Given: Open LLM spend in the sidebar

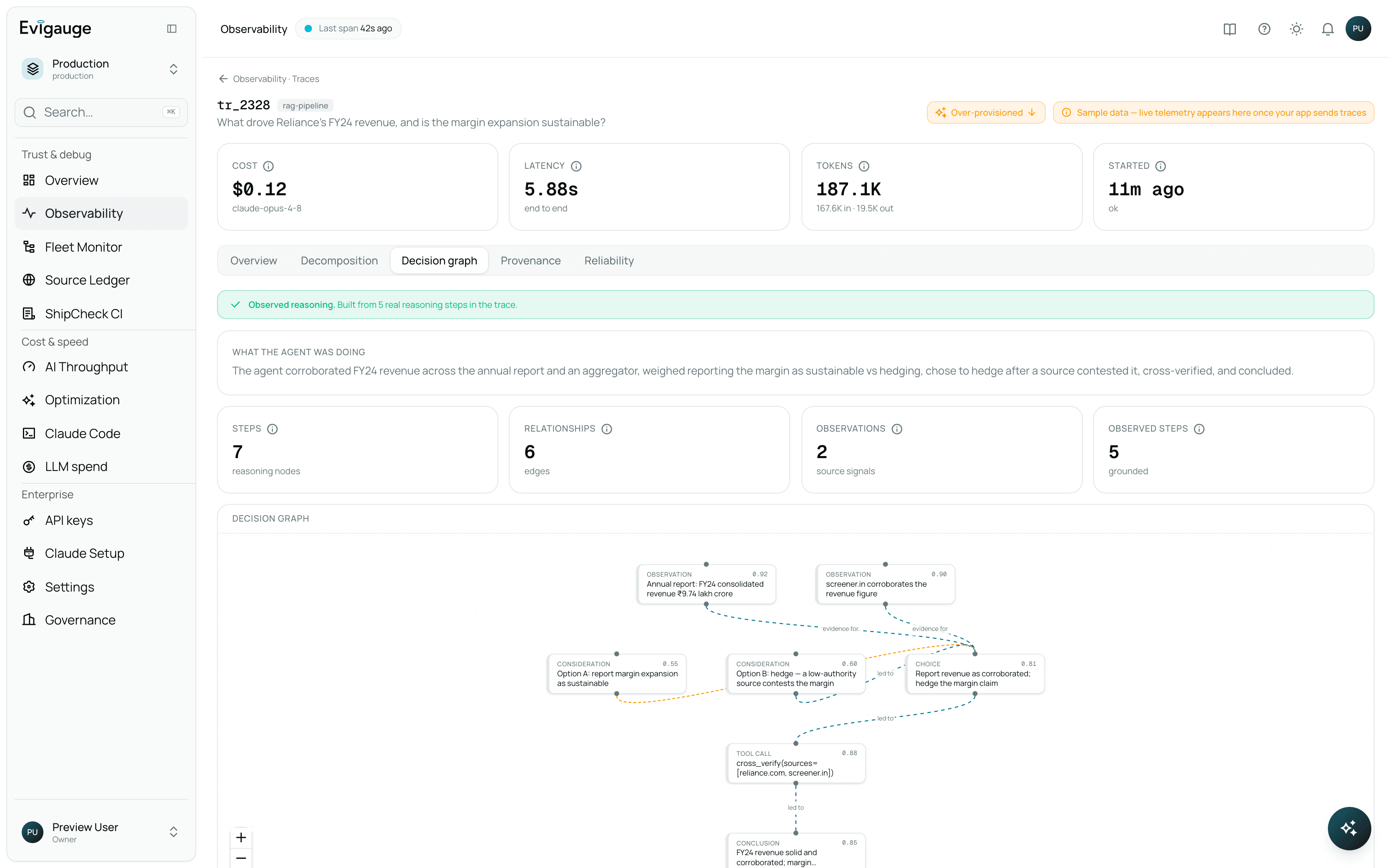Looking at the screenshot, I should [101, 467].
